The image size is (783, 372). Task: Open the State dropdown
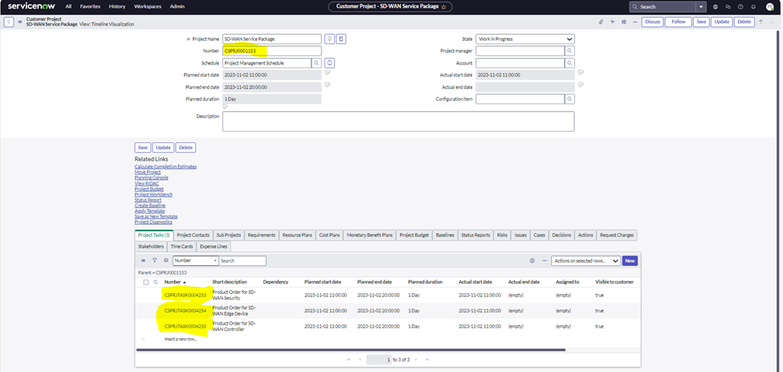(x=525, y=38)
